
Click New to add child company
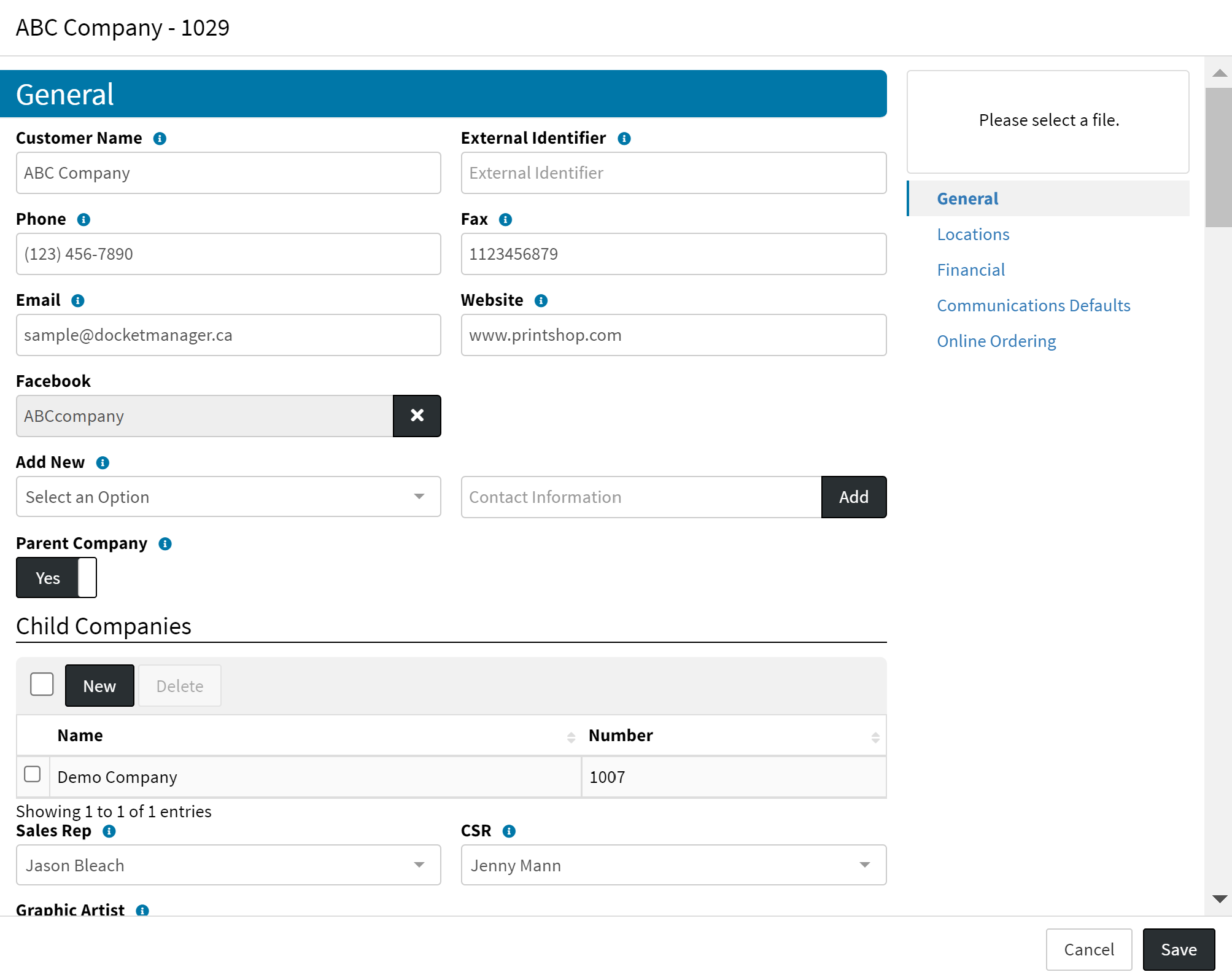99,686
